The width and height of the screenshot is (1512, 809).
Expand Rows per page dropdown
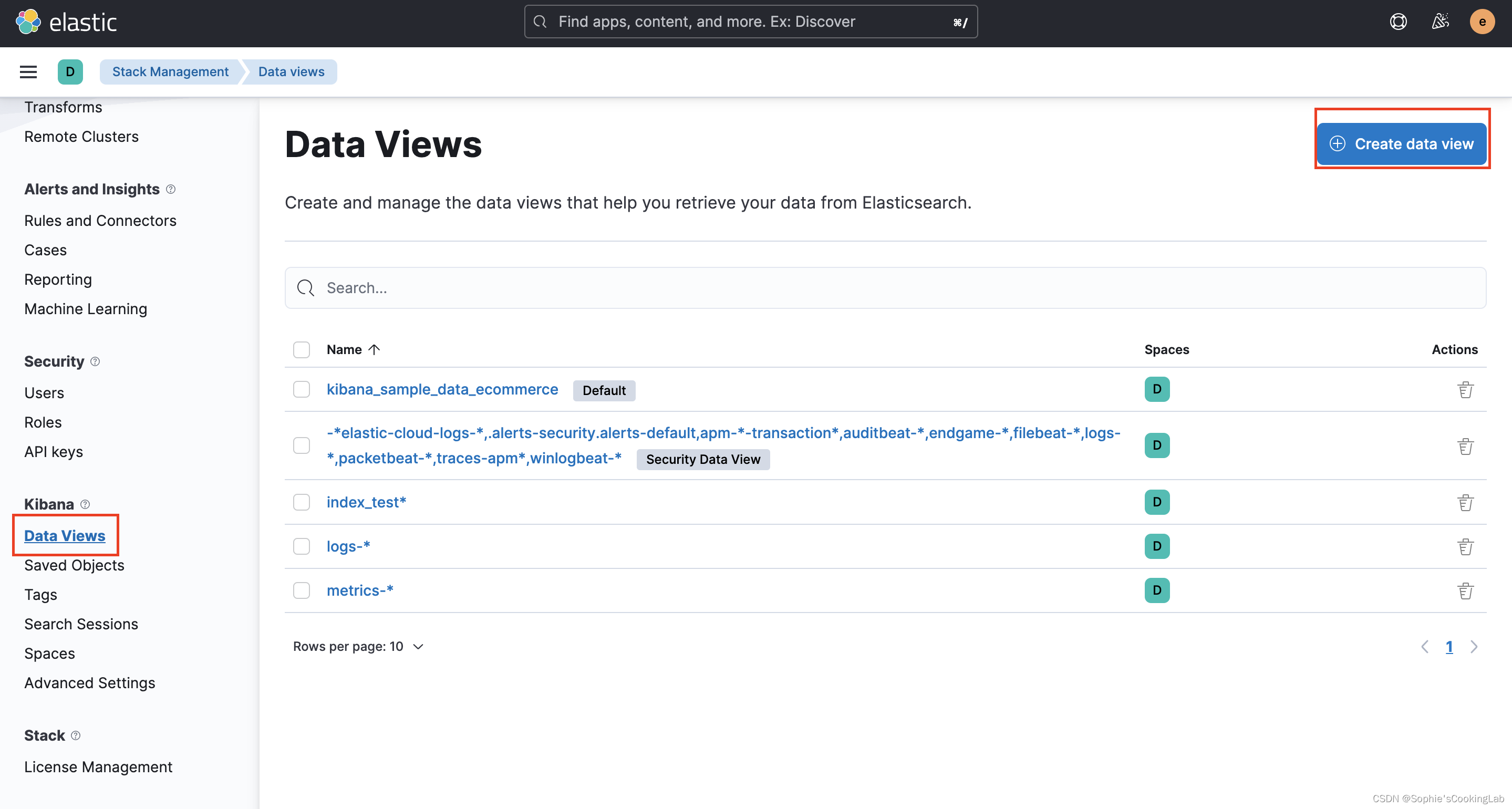tap(356, 646)
